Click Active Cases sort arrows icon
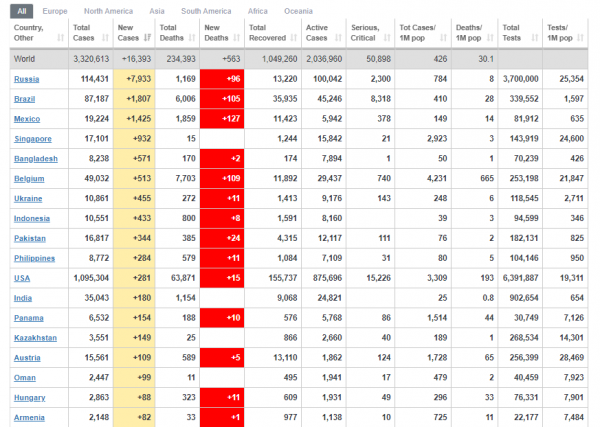 338,37
